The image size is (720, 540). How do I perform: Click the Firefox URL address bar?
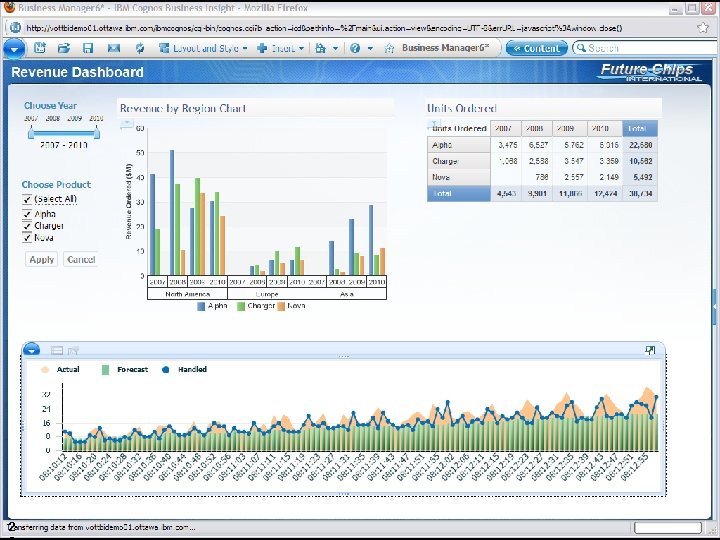pos(358,28)
